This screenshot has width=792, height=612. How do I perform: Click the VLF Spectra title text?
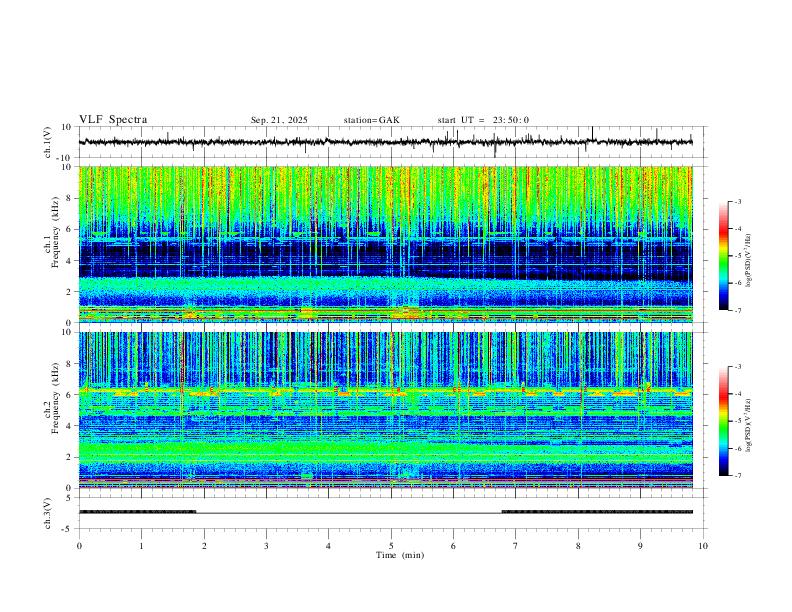pyautogui.click(x=113, y=120)
